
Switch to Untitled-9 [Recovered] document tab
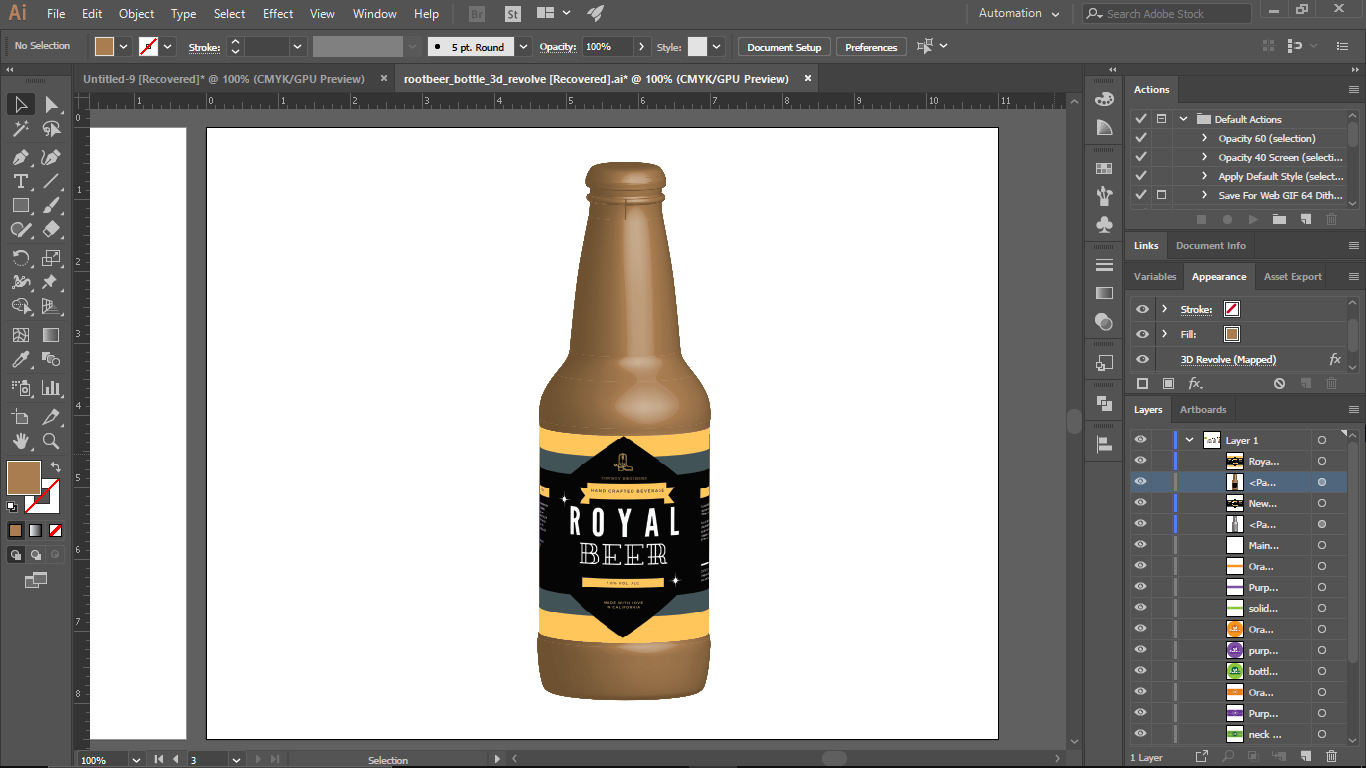coord(224,78)
